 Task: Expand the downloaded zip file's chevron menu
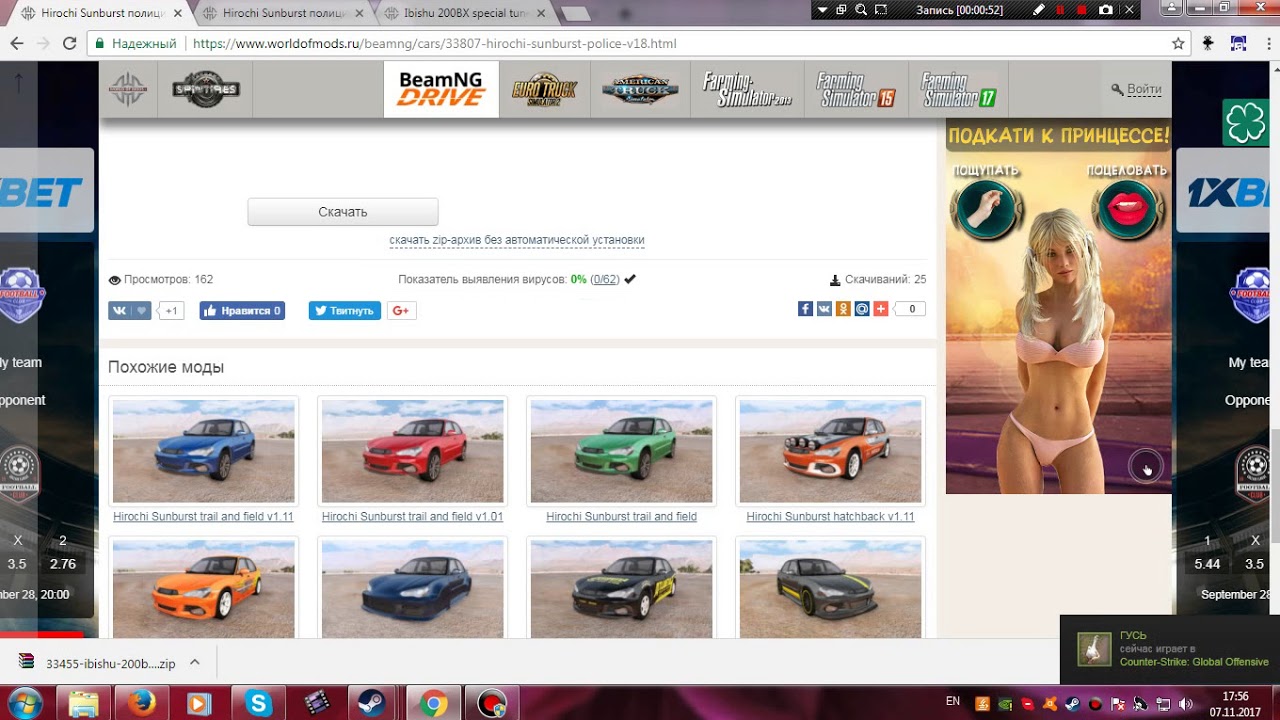pyautogui.click(x=195, y=663)
